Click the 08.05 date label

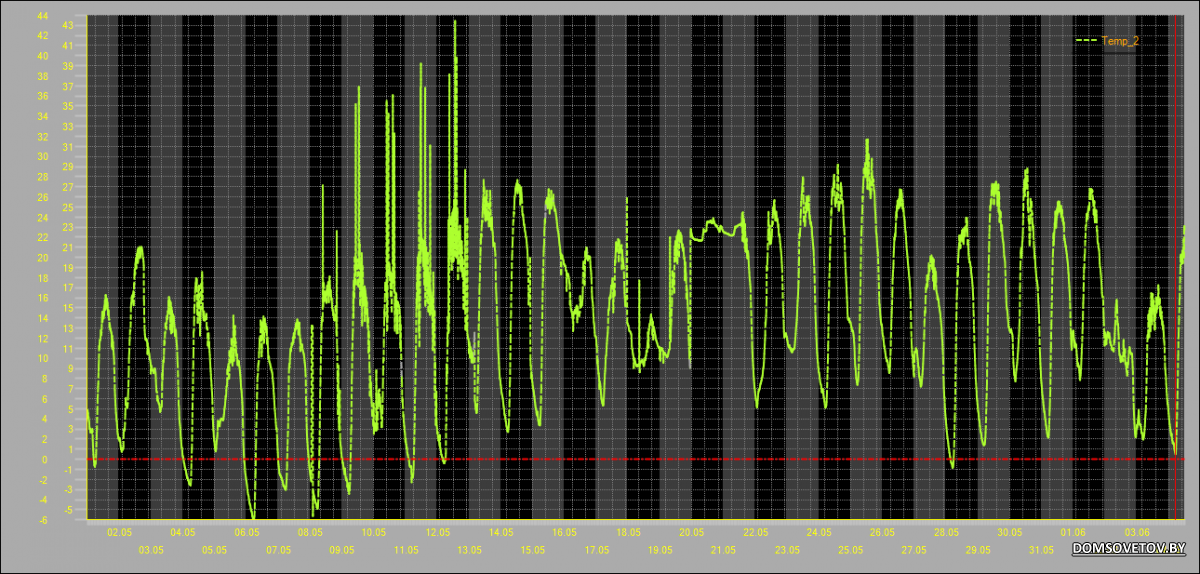point(310,533)
